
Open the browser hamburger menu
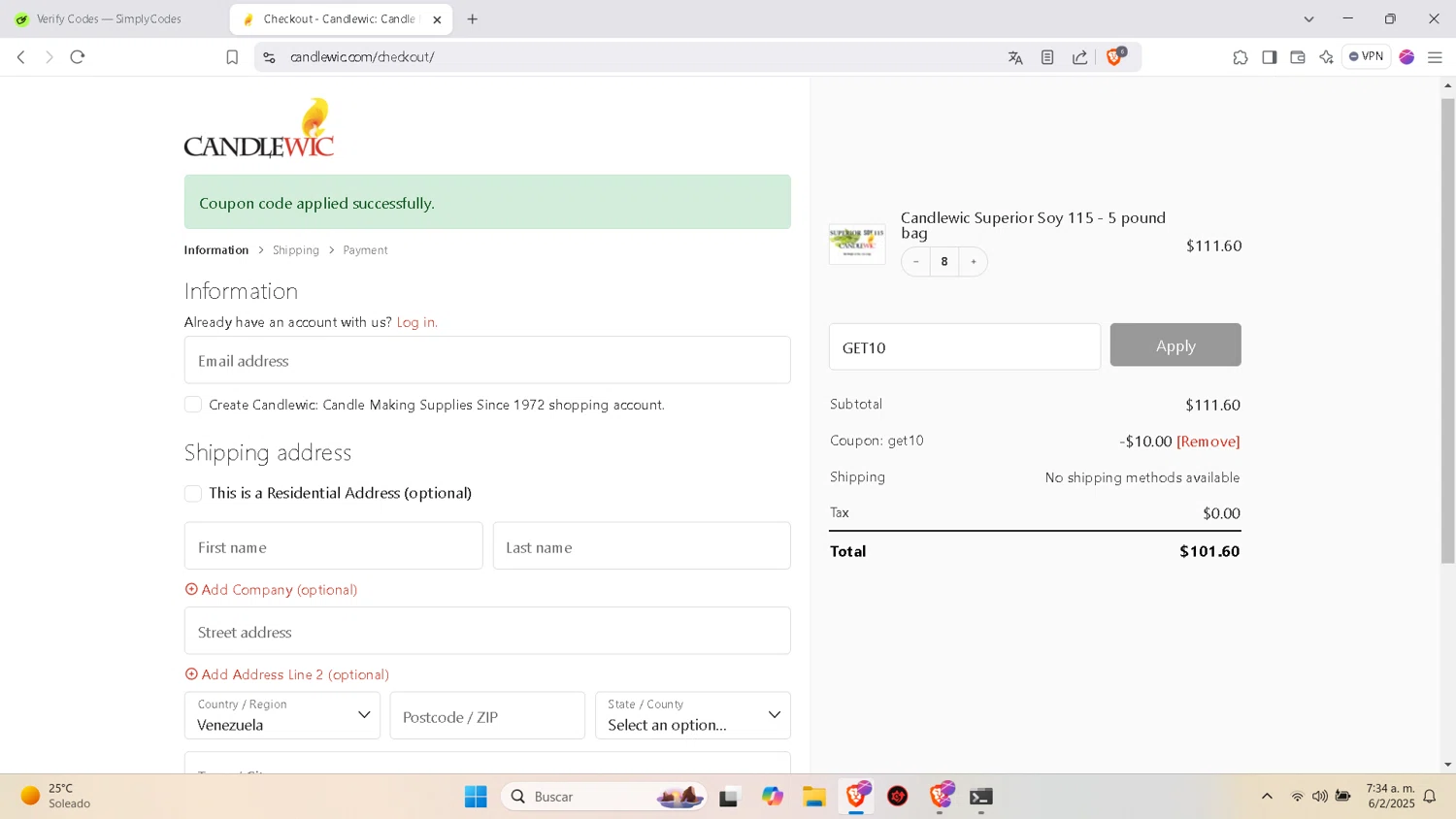1435,57
